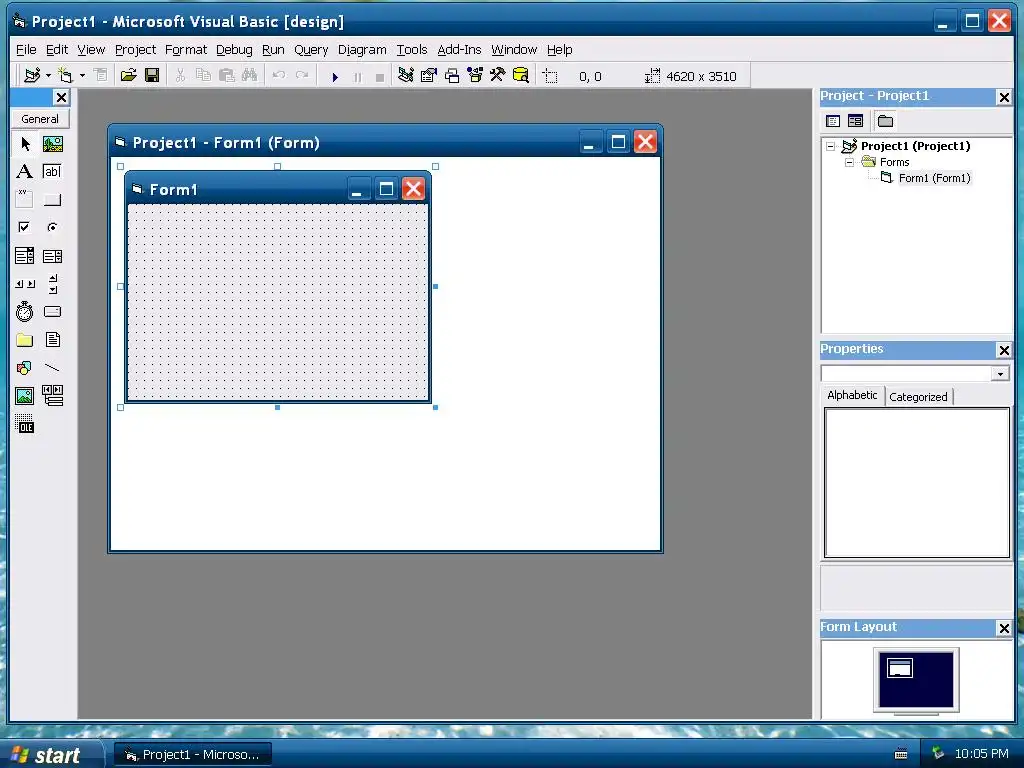The width and height of the screenshot is (1024, 768).
Task: Open Data View Window toolbar icon
Action: point(520,76)
